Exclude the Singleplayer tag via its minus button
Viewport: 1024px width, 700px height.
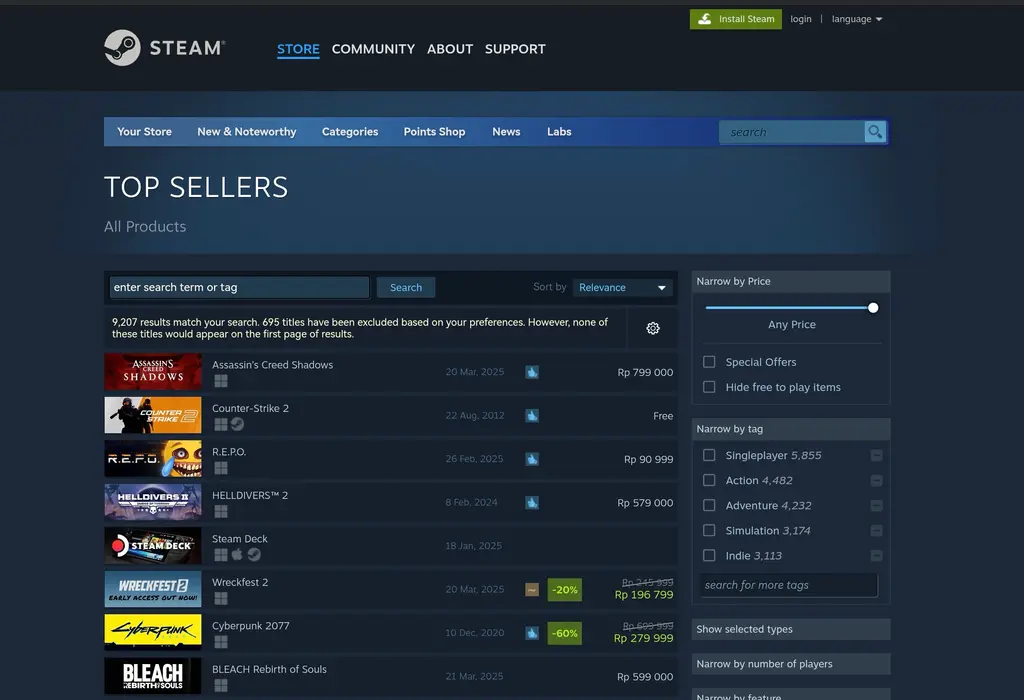tap(876, 455)
